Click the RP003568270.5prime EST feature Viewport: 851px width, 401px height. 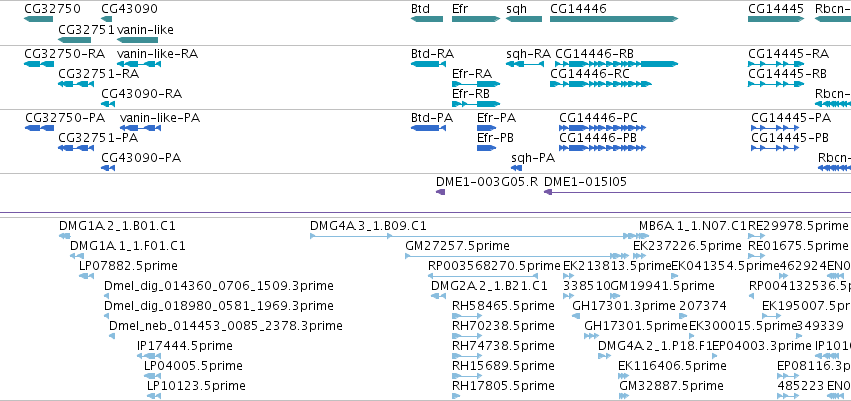pos(483,276)
